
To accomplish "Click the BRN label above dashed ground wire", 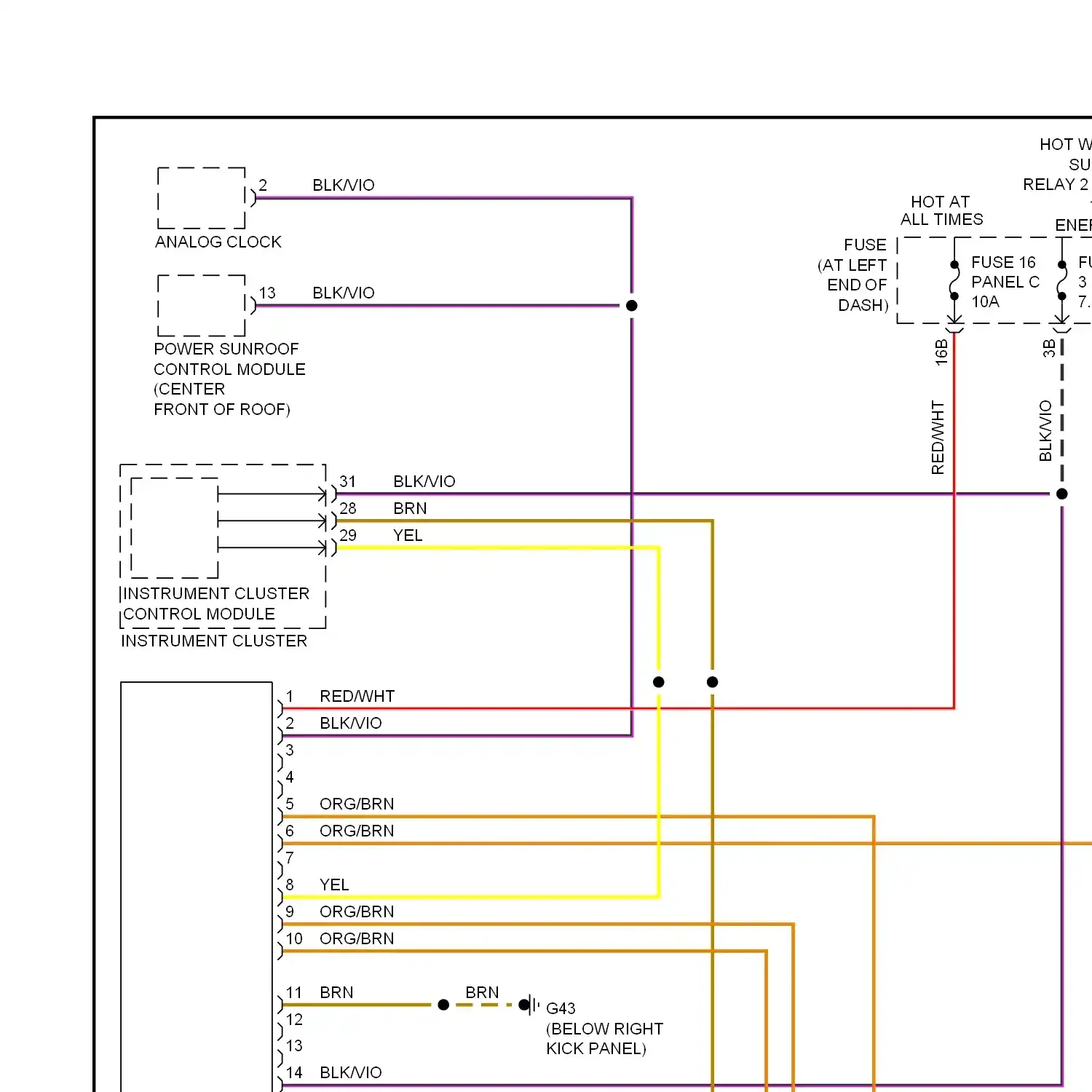I will [x=482, y=992].
